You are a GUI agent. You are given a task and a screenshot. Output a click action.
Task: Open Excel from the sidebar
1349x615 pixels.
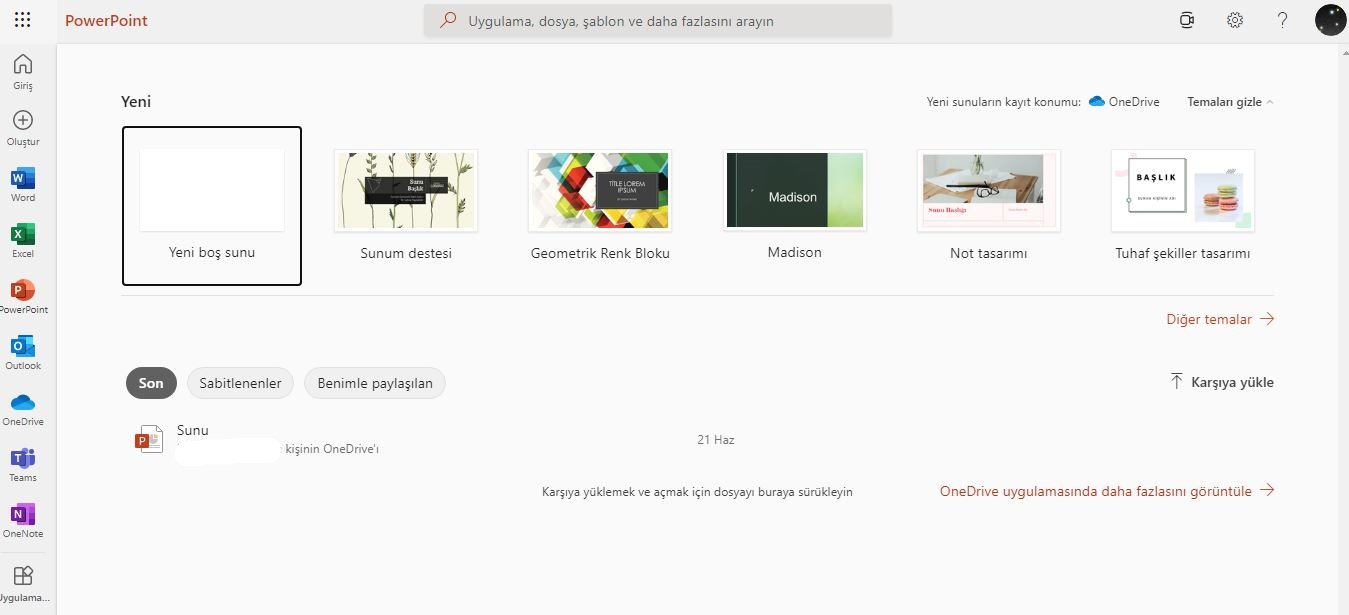point(22,234)
